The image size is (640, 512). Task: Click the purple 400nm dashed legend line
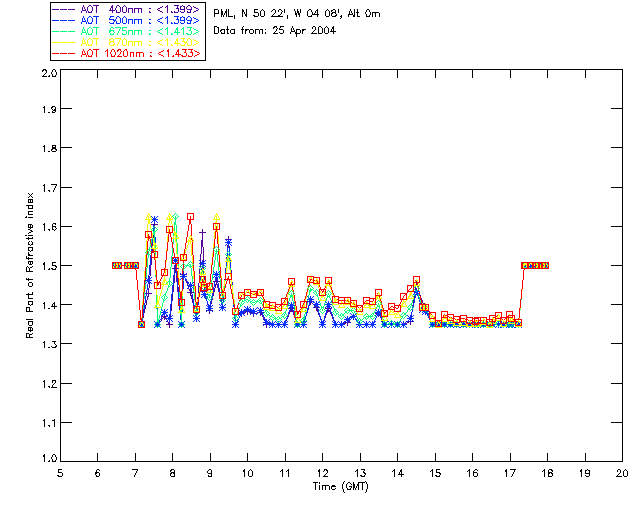[64, 9]
